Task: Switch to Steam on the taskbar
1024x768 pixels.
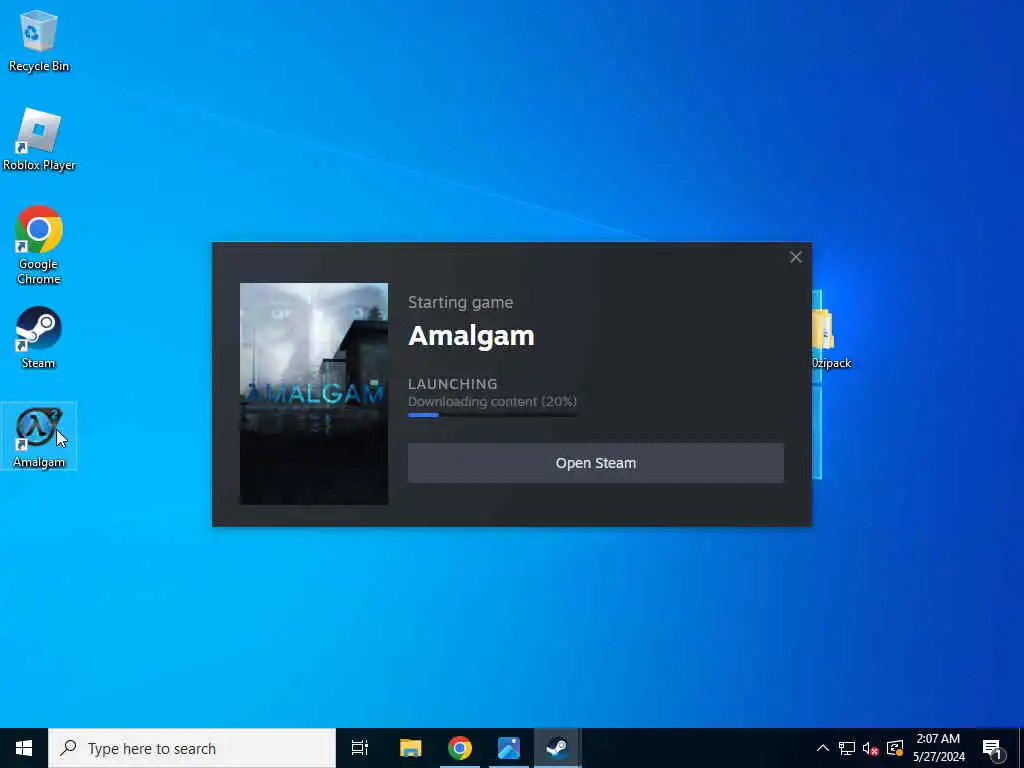Action: pos(557,748)
